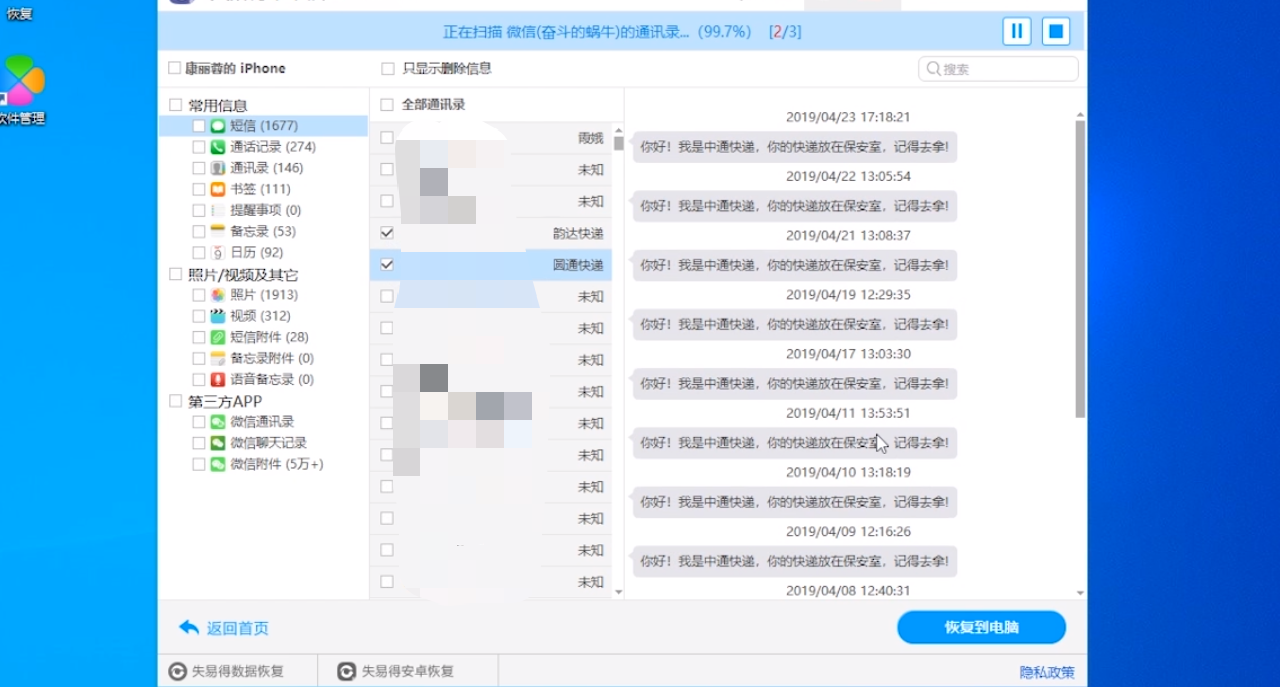Click the timestamp 2019/04/11 13:53:51
Screen dimensions: 1280x687
pos(848,413)
